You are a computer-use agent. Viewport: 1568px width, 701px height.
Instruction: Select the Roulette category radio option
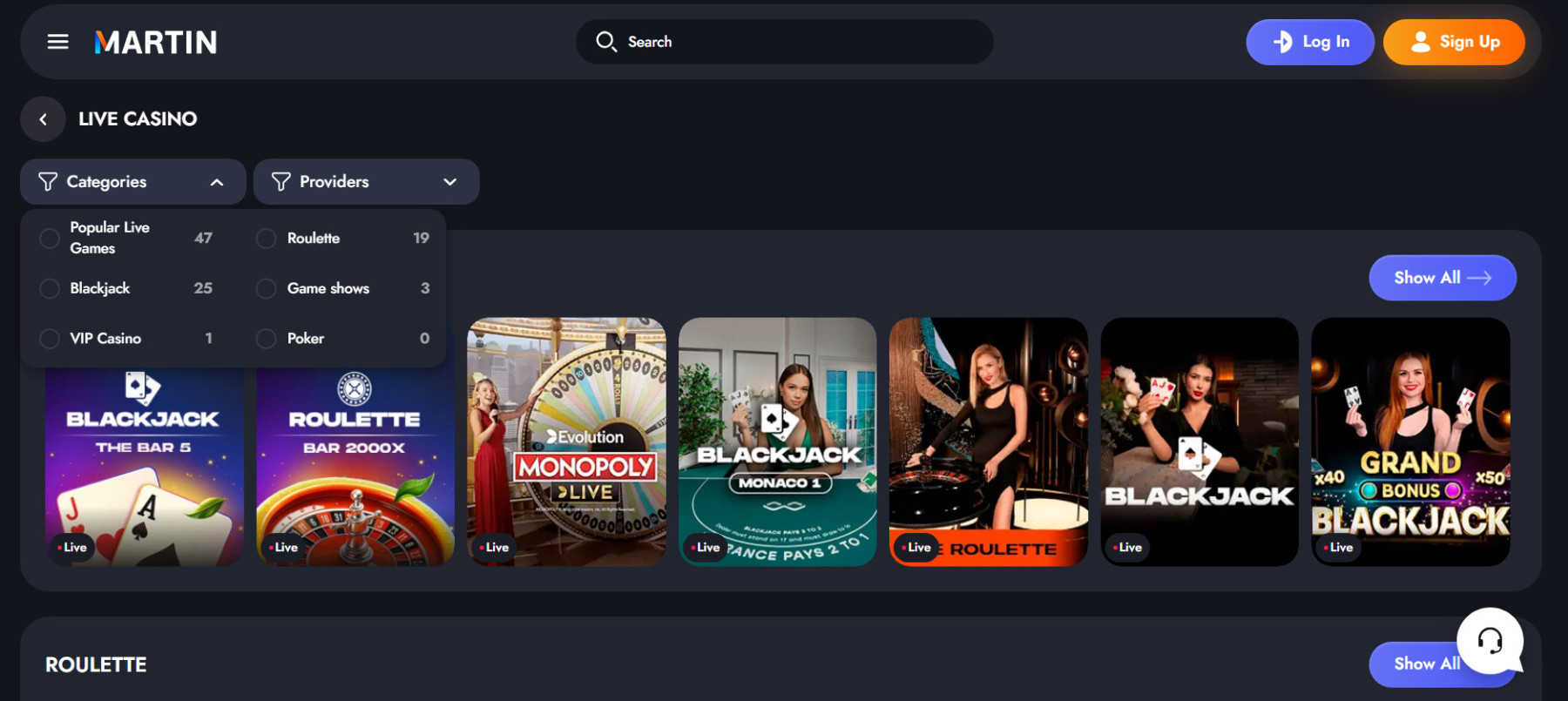pos(267,239)
